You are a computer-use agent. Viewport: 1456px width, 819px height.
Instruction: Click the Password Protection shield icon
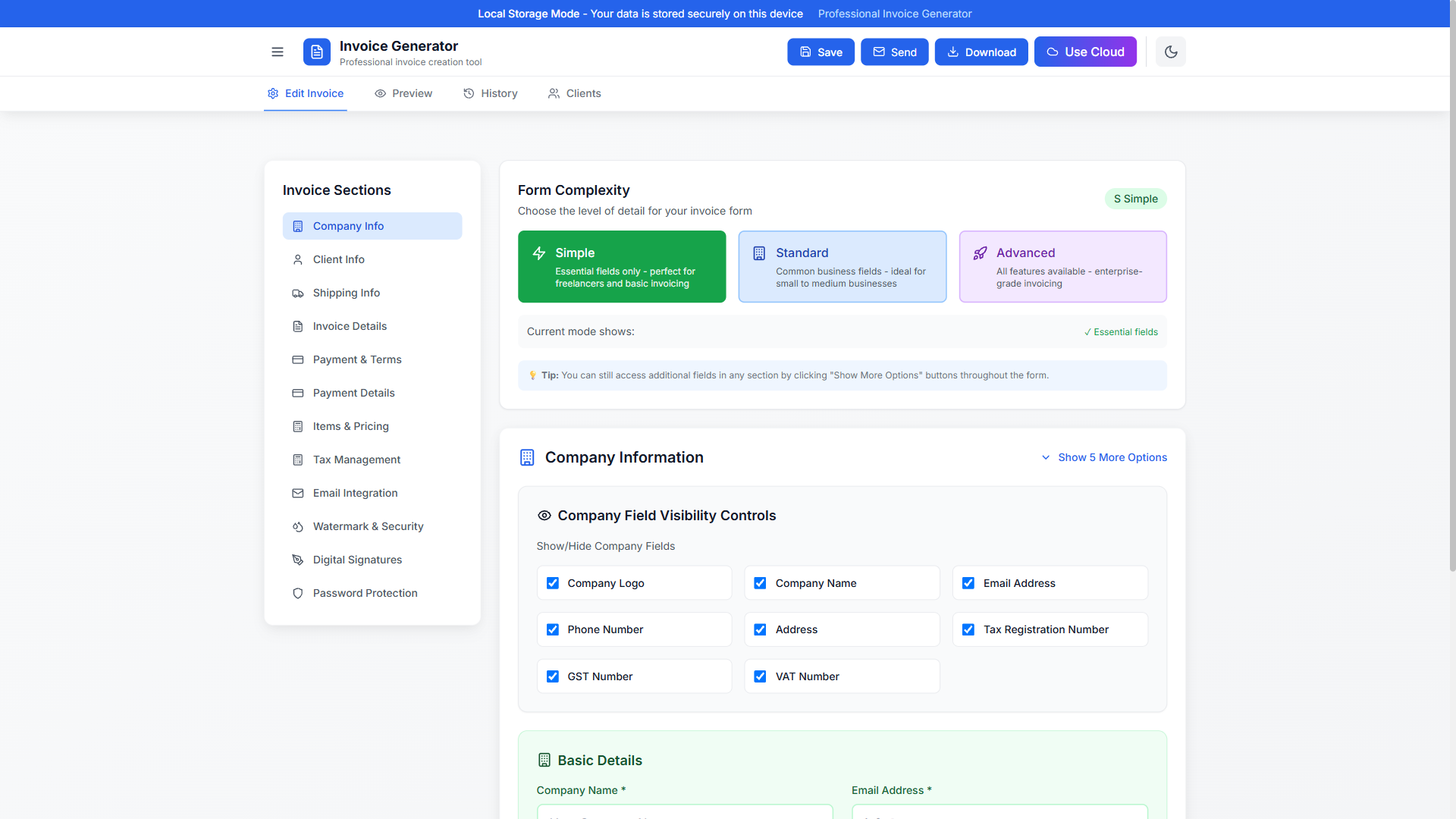298,593
